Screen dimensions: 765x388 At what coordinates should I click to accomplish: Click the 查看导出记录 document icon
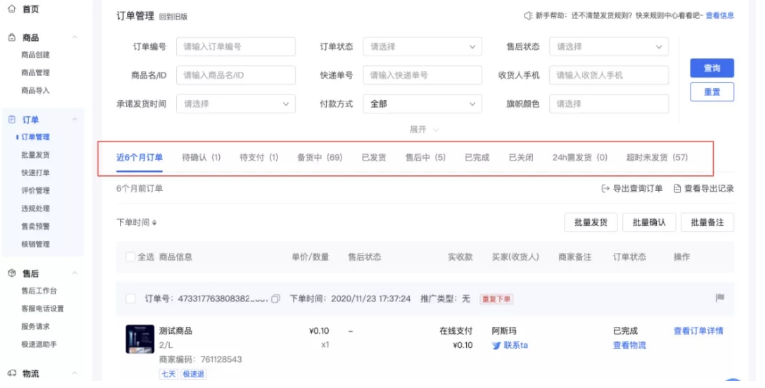[x=677, y=188]
